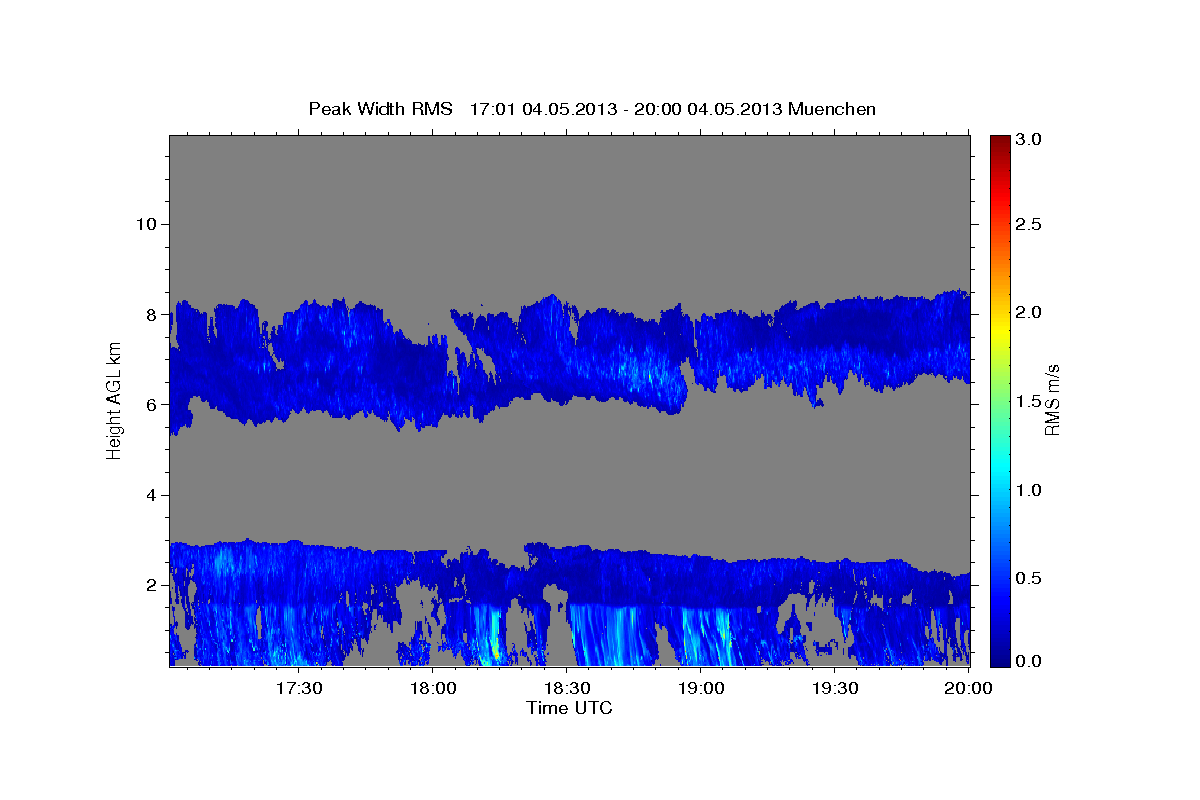The width and height of the screenshot is (1200, 800).
Task: Click the plot title 'Peak Width RMS' text
Action: pos(380,109)
